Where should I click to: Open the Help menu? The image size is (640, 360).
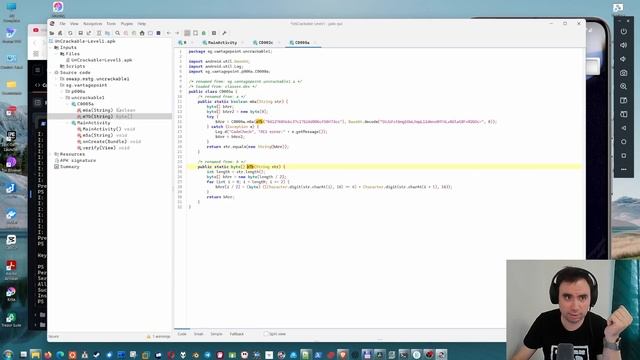click(141, 24)
